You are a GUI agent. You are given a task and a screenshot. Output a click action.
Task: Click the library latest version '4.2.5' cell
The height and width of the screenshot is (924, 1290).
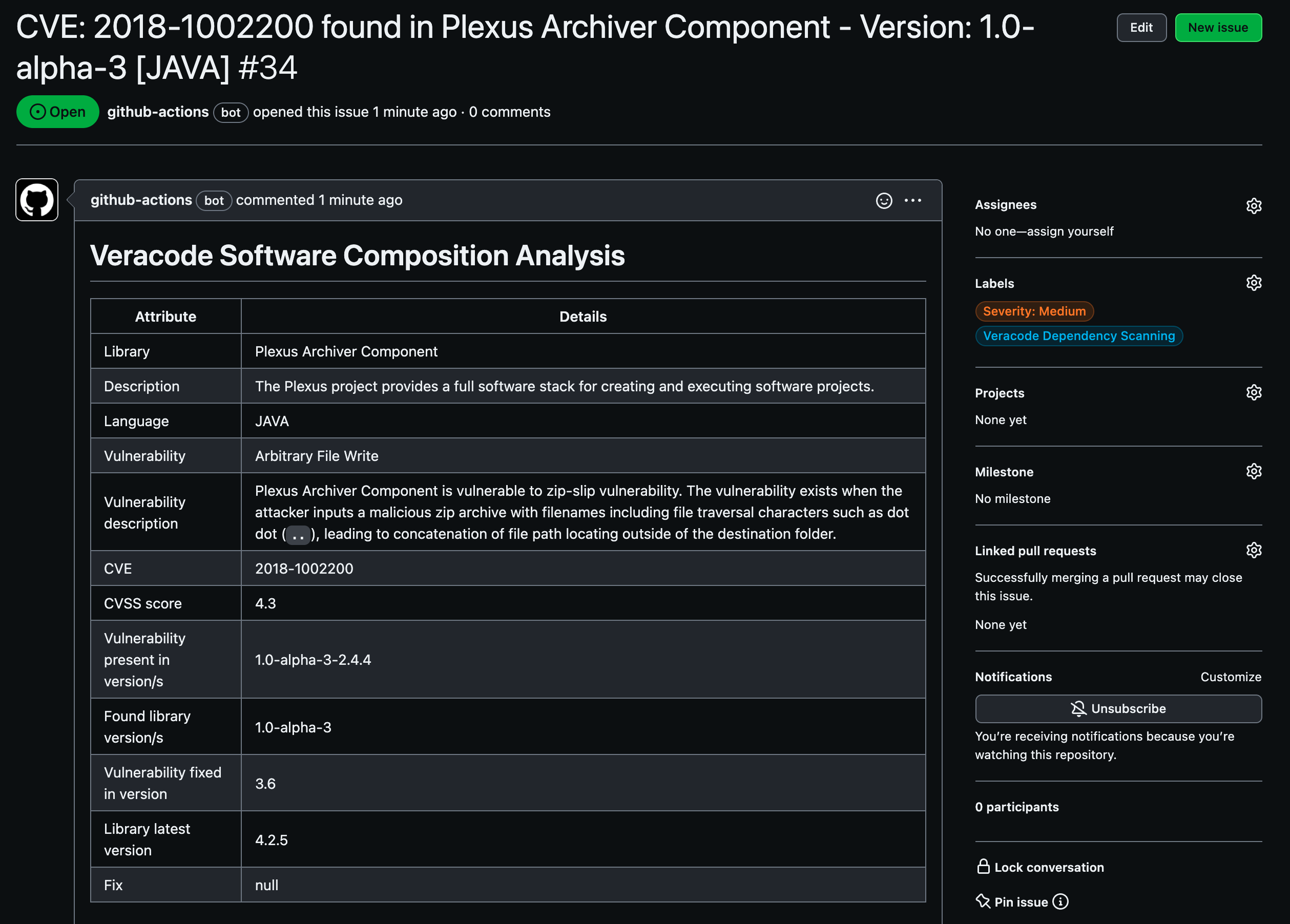(x=583, y=839)
